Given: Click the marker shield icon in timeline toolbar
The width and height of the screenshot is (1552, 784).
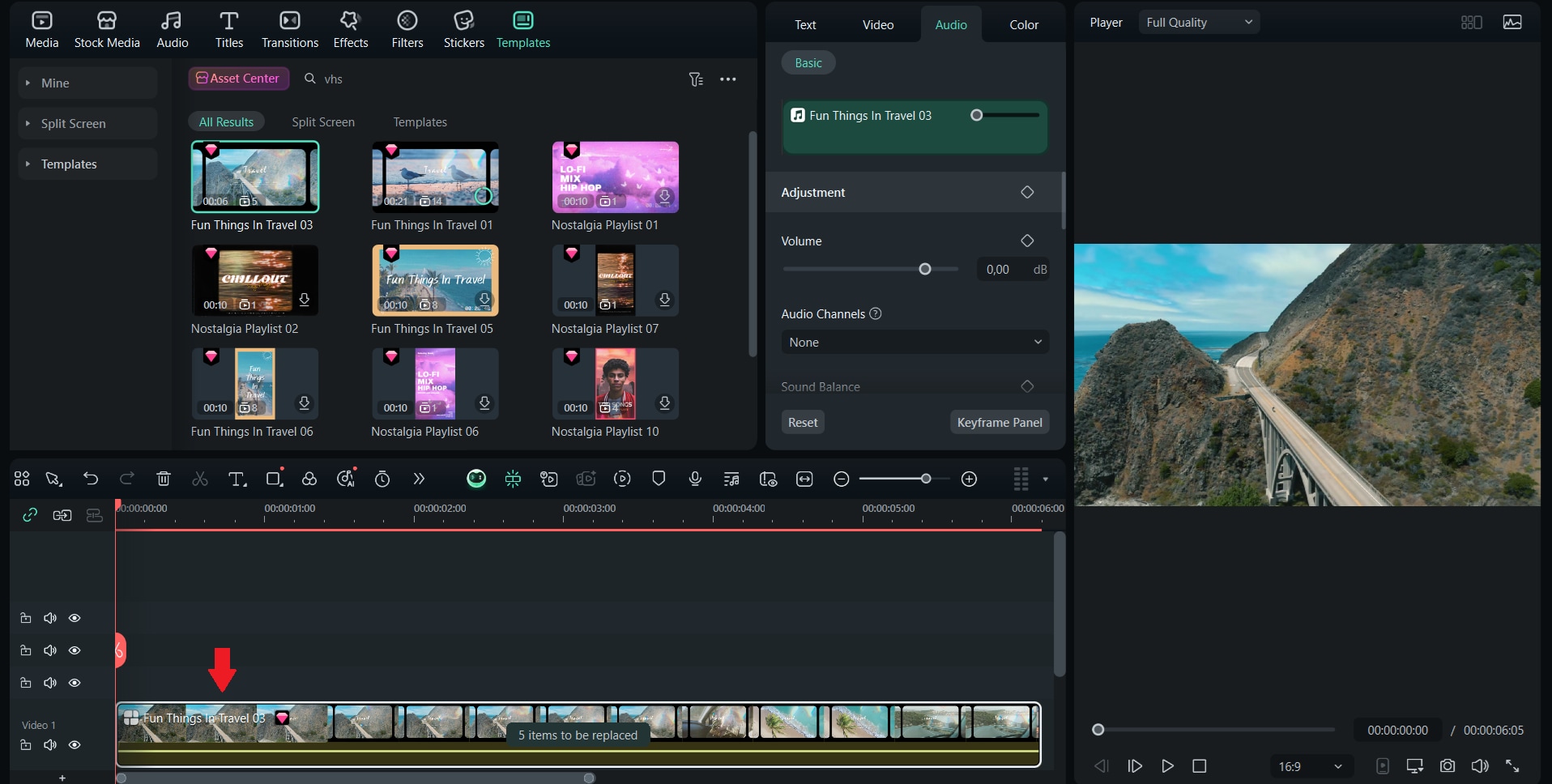Looking at the screenshot, I should coord(659,479).
